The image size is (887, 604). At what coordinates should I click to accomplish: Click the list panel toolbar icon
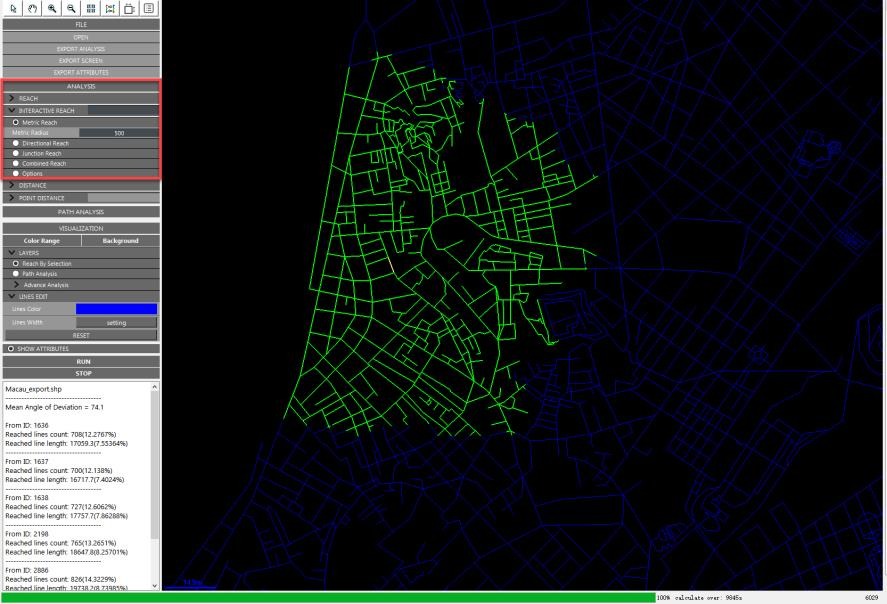coord(149,8)
